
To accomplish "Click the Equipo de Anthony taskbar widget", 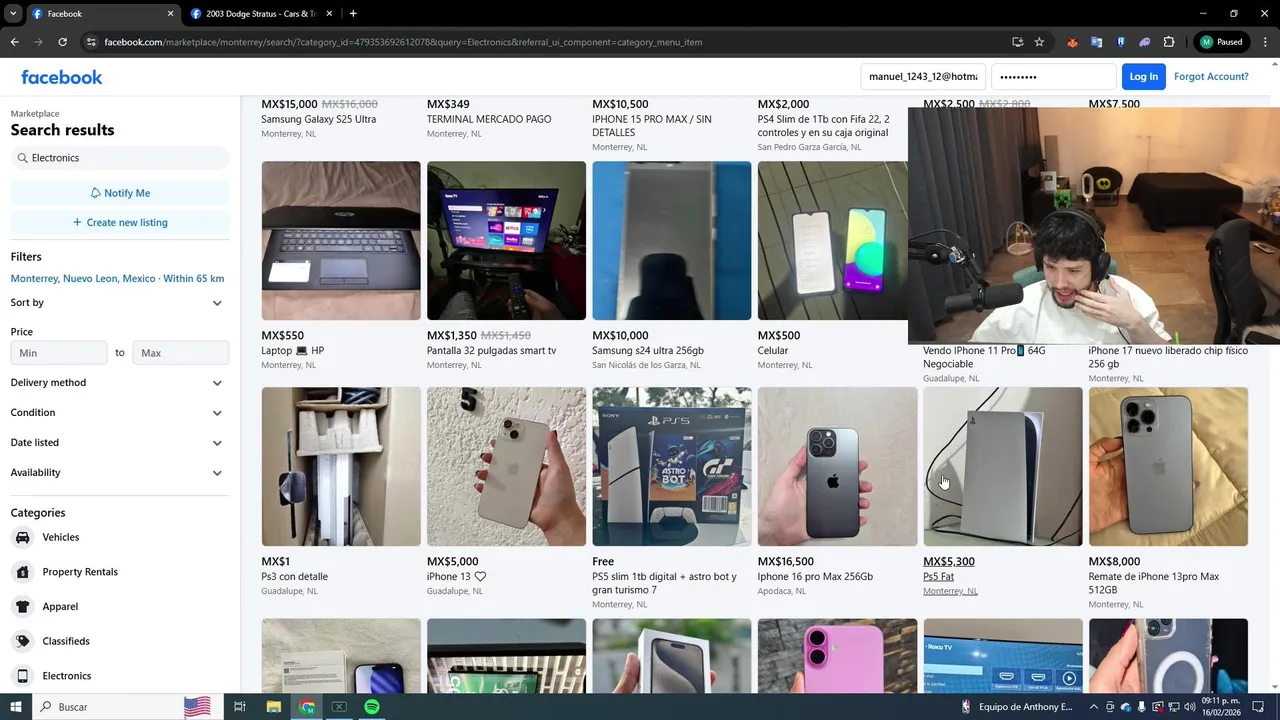I will [x=1016, y=707].
